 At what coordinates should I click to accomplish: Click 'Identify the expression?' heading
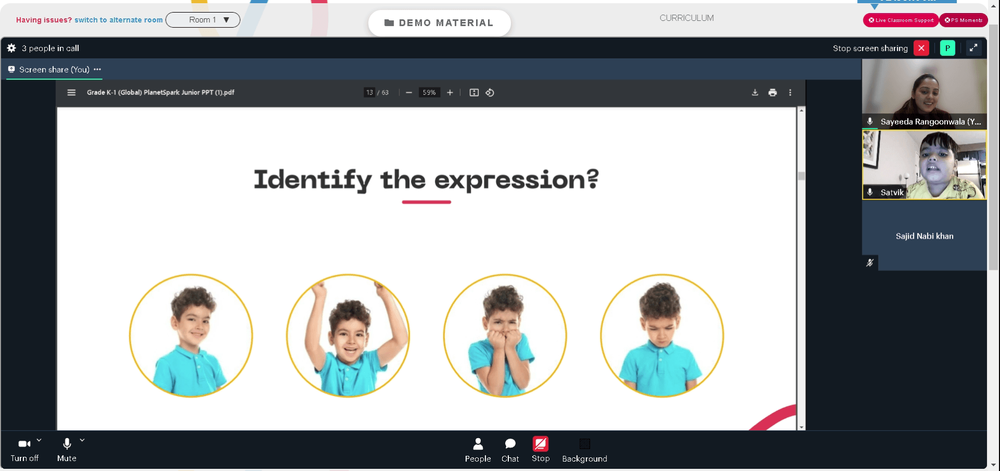click(x=426, y=180)
